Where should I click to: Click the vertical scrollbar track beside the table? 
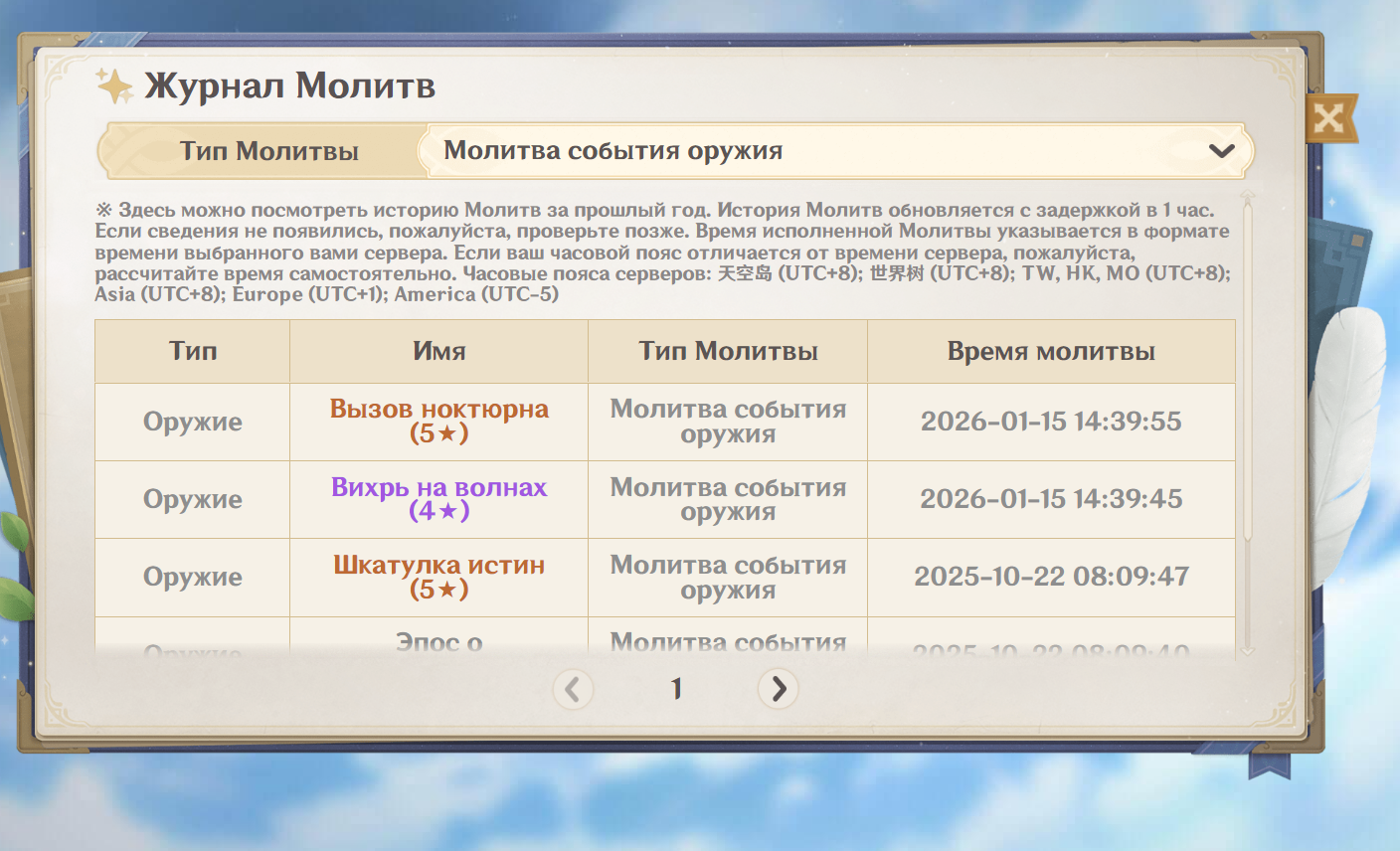coord(1248,418)
